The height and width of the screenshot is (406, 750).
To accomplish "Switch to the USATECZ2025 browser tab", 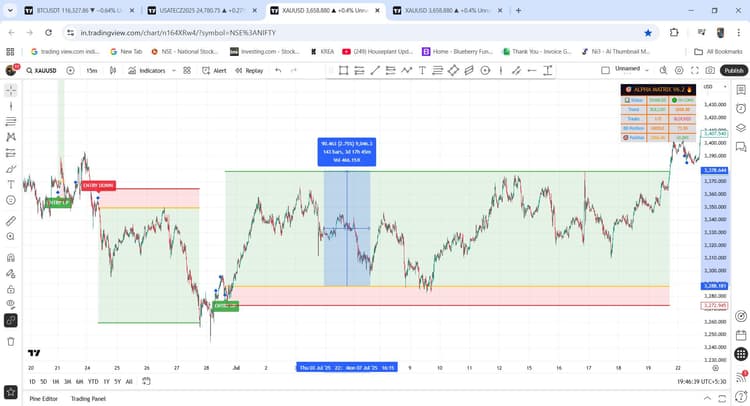I will coord(202,11).
